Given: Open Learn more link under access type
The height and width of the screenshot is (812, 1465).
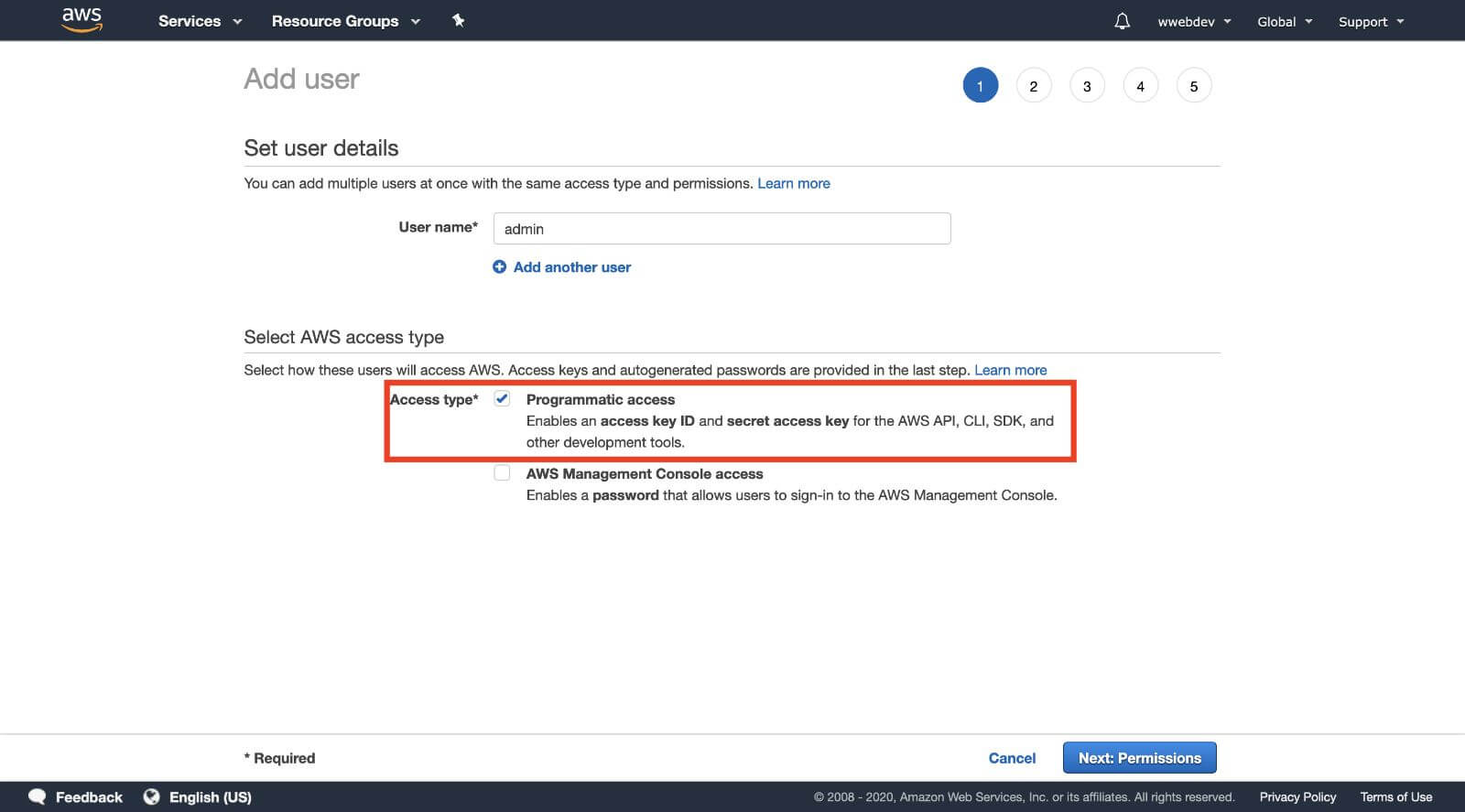Looking at the screenshot, I should 1010,370.
